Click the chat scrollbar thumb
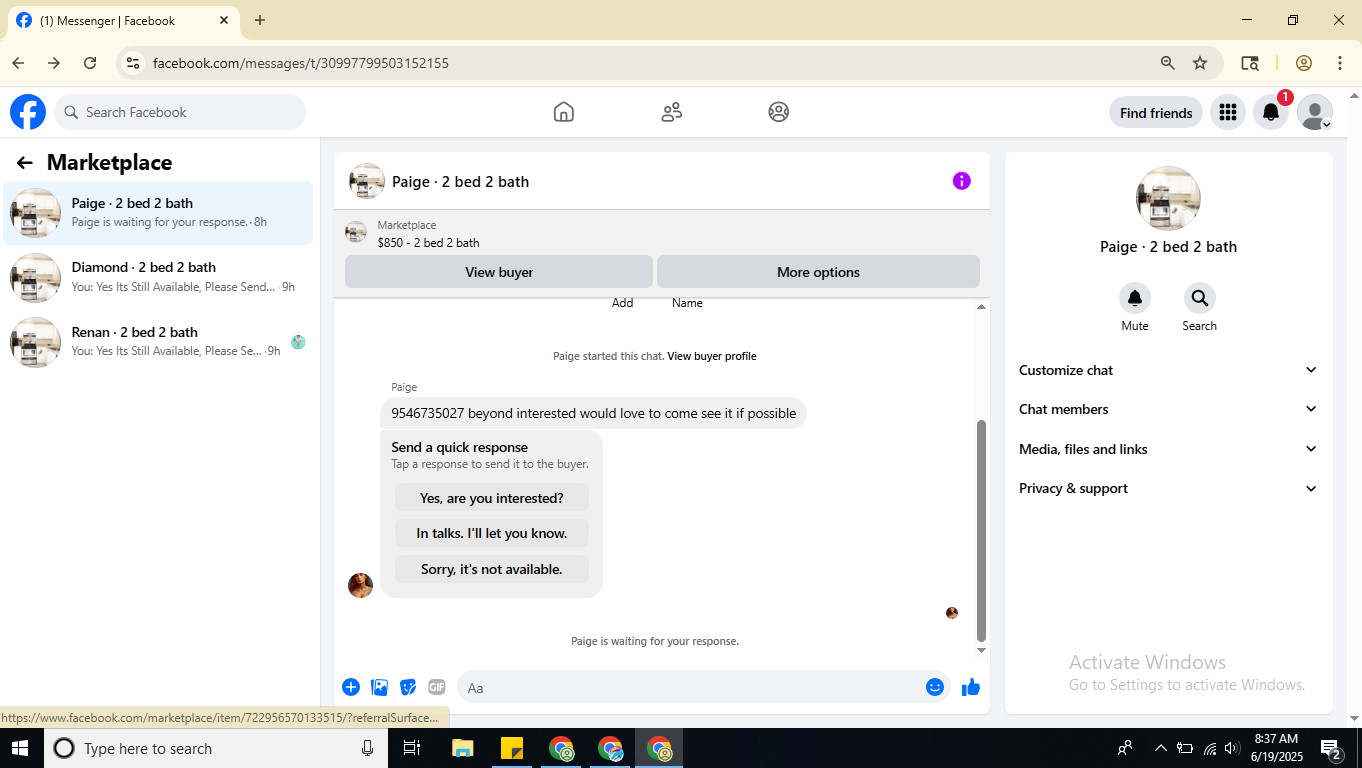This screenshot has height=768, width=1362. pos(981,530)
